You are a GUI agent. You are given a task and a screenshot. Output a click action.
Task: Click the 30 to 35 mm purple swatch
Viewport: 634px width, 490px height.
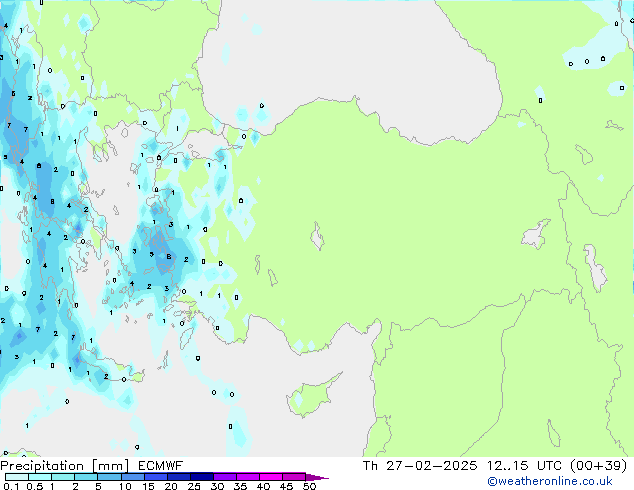225,477
